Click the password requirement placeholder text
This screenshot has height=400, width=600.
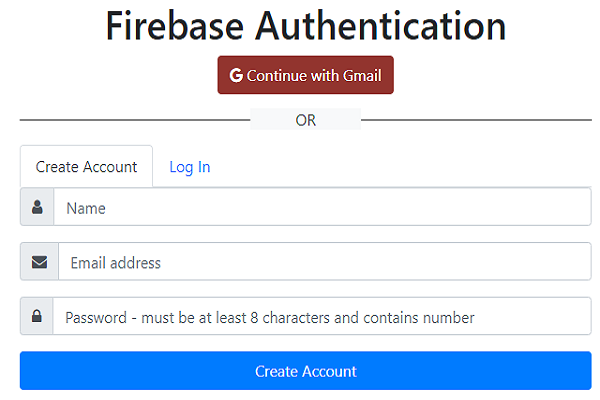tap(270, 318)
